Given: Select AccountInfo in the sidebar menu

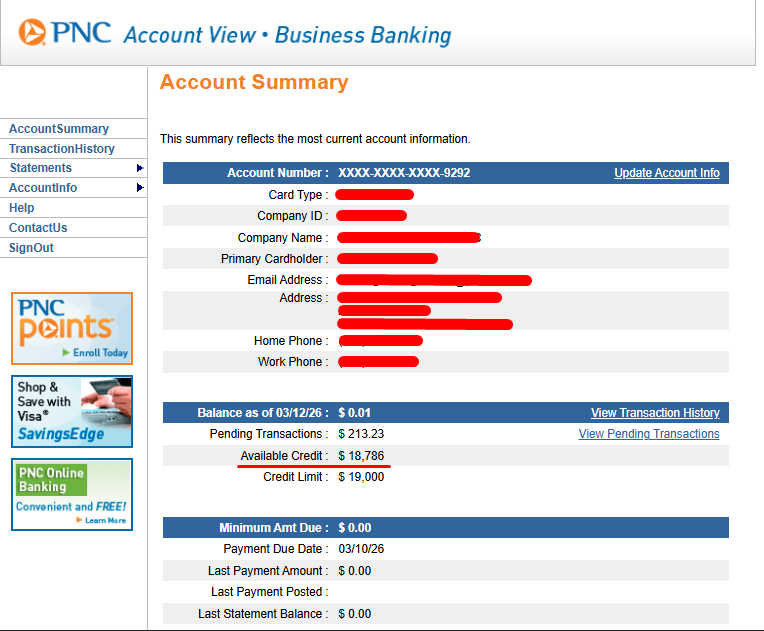Looking at the screenshot, I should (43, 188).
